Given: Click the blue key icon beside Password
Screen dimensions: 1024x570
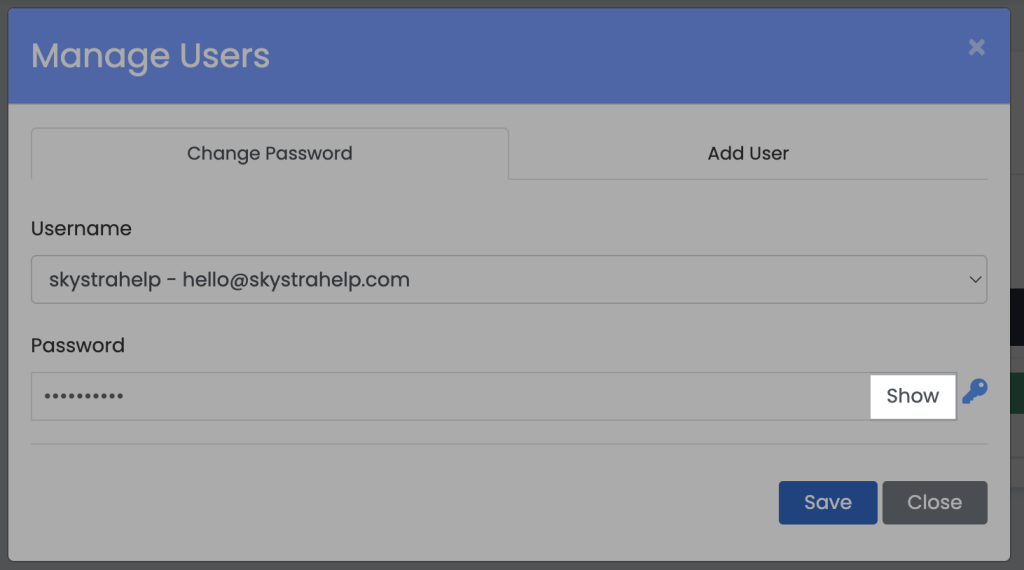Looking at the screenshot, I should pyautogui.click(x=974, y=392).
